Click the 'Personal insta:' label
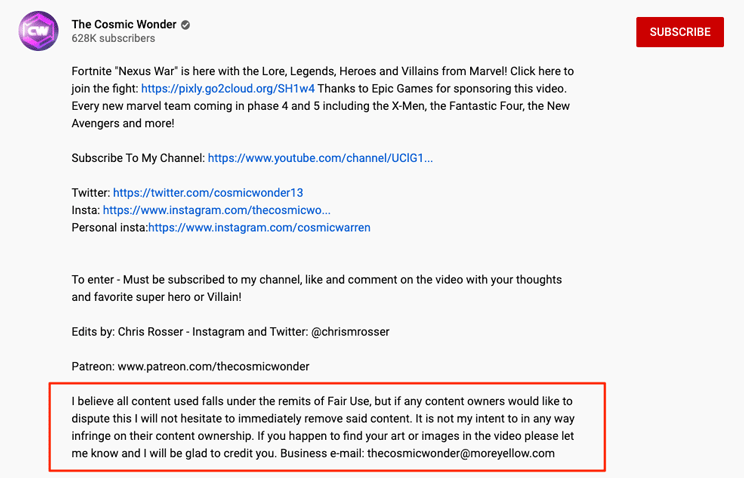 [x=110, y=227]
